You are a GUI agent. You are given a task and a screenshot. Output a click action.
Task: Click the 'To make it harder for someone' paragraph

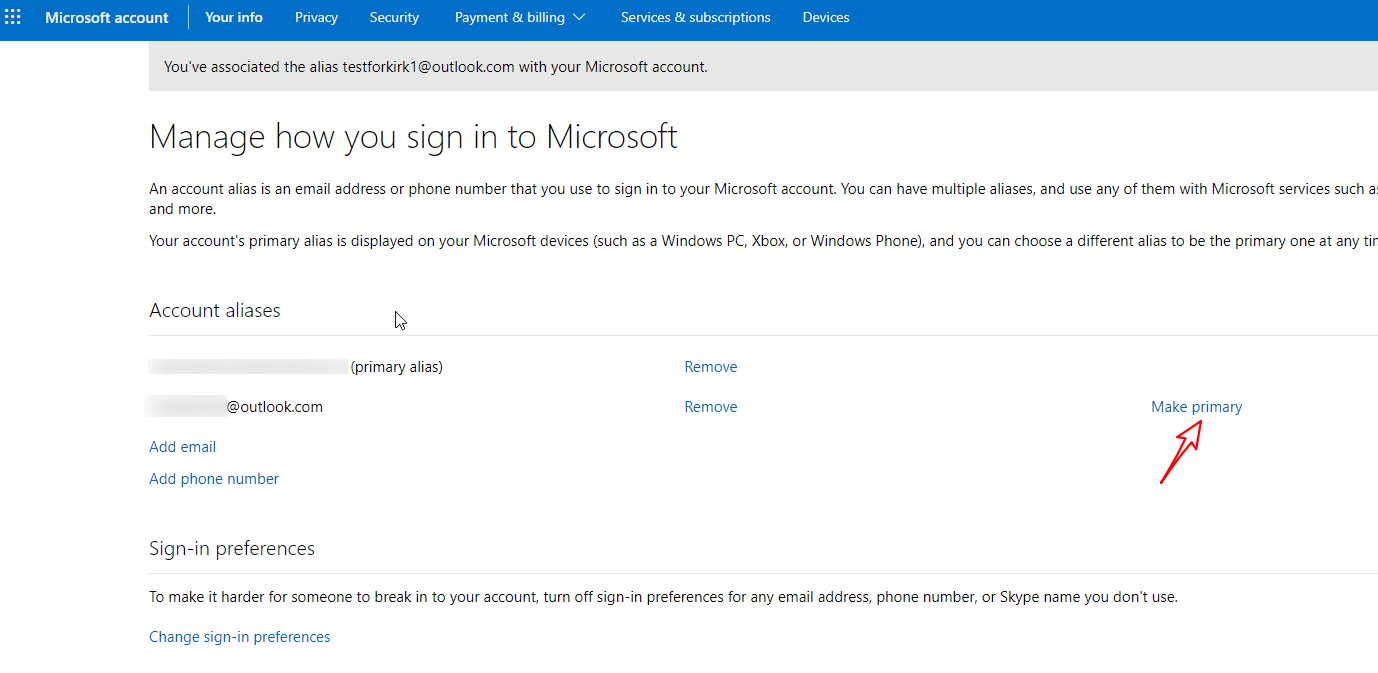click(x=664, y=597)
